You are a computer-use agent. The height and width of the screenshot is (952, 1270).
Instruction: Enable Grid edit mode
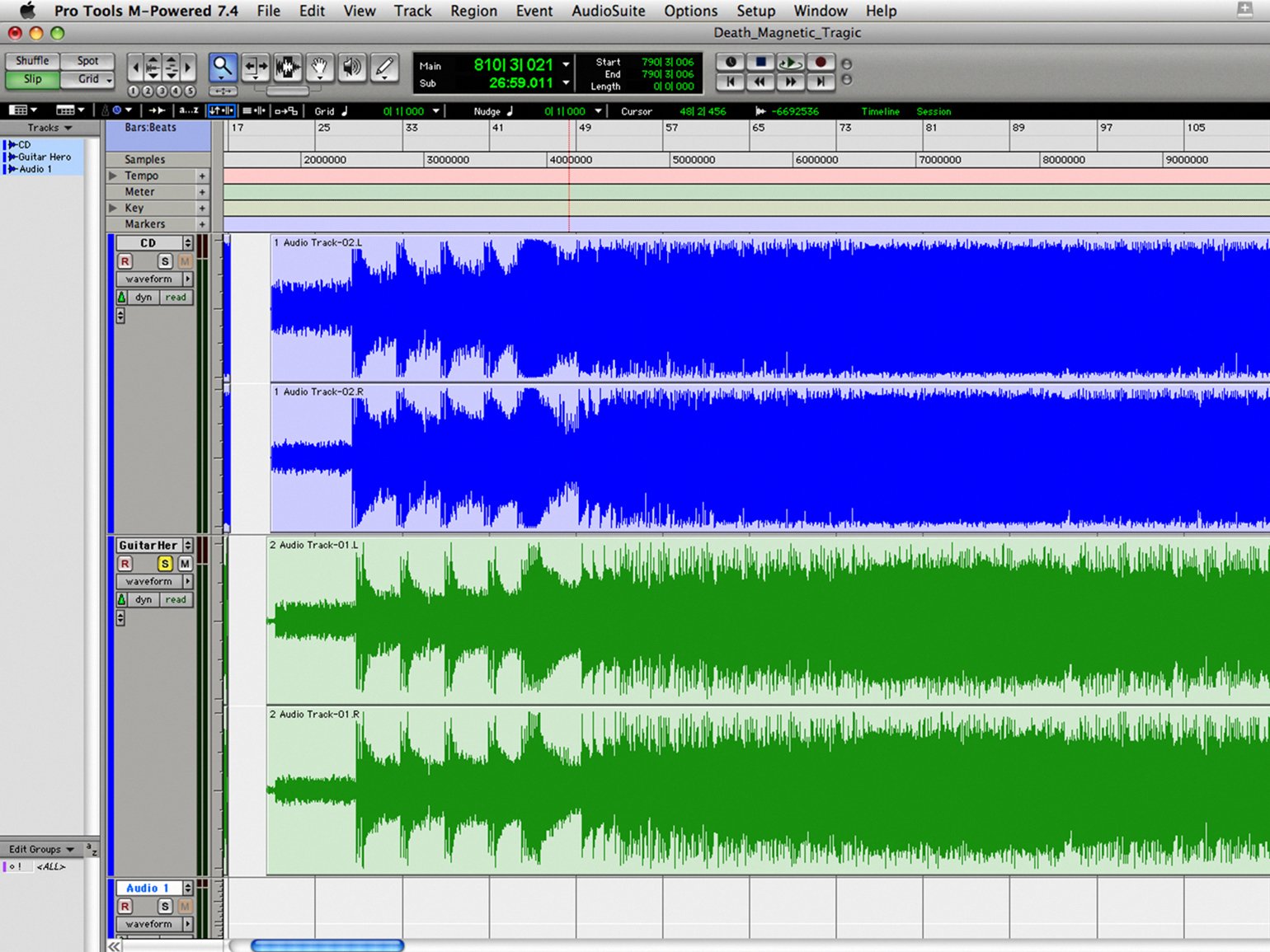click(87, 79)
